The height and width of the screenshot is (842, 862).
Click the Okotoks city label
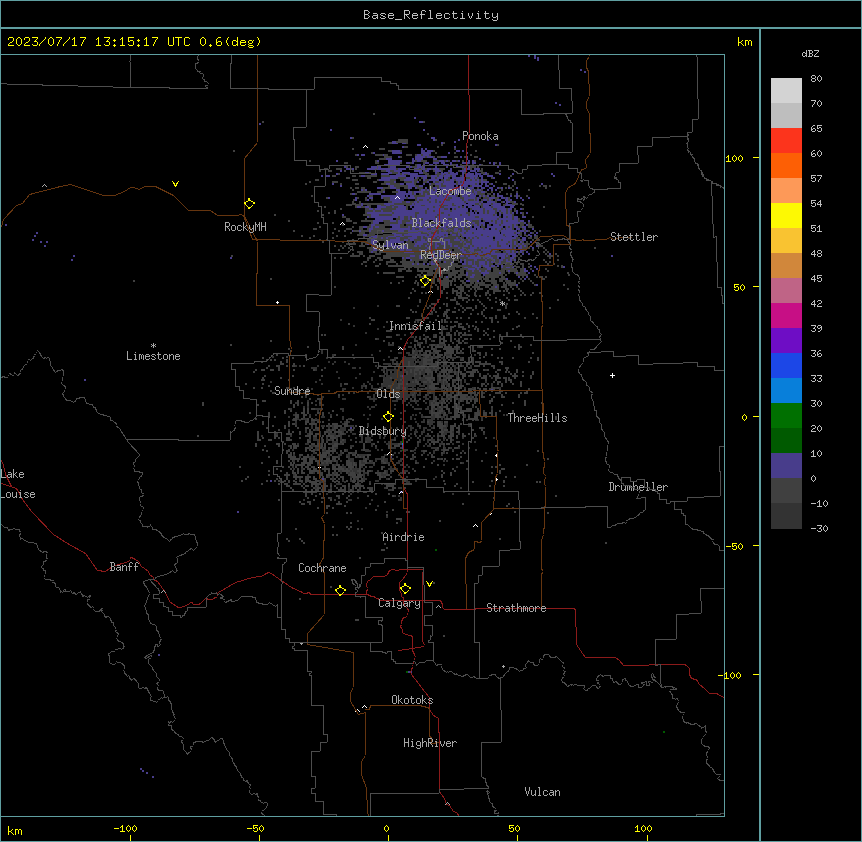[x=412, y=700]
